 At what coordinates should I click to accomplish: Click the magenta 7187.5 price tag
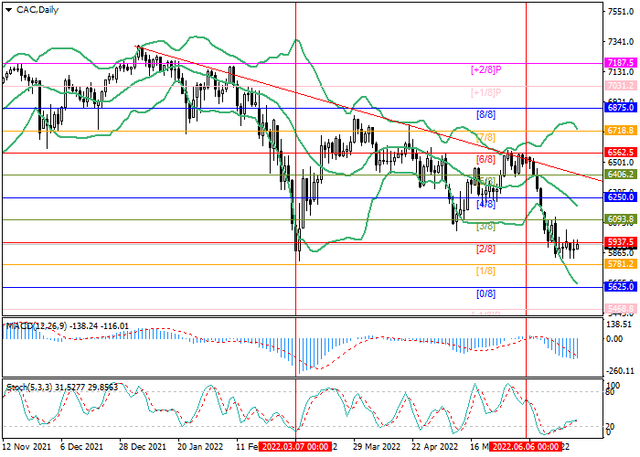pos(621,62)
